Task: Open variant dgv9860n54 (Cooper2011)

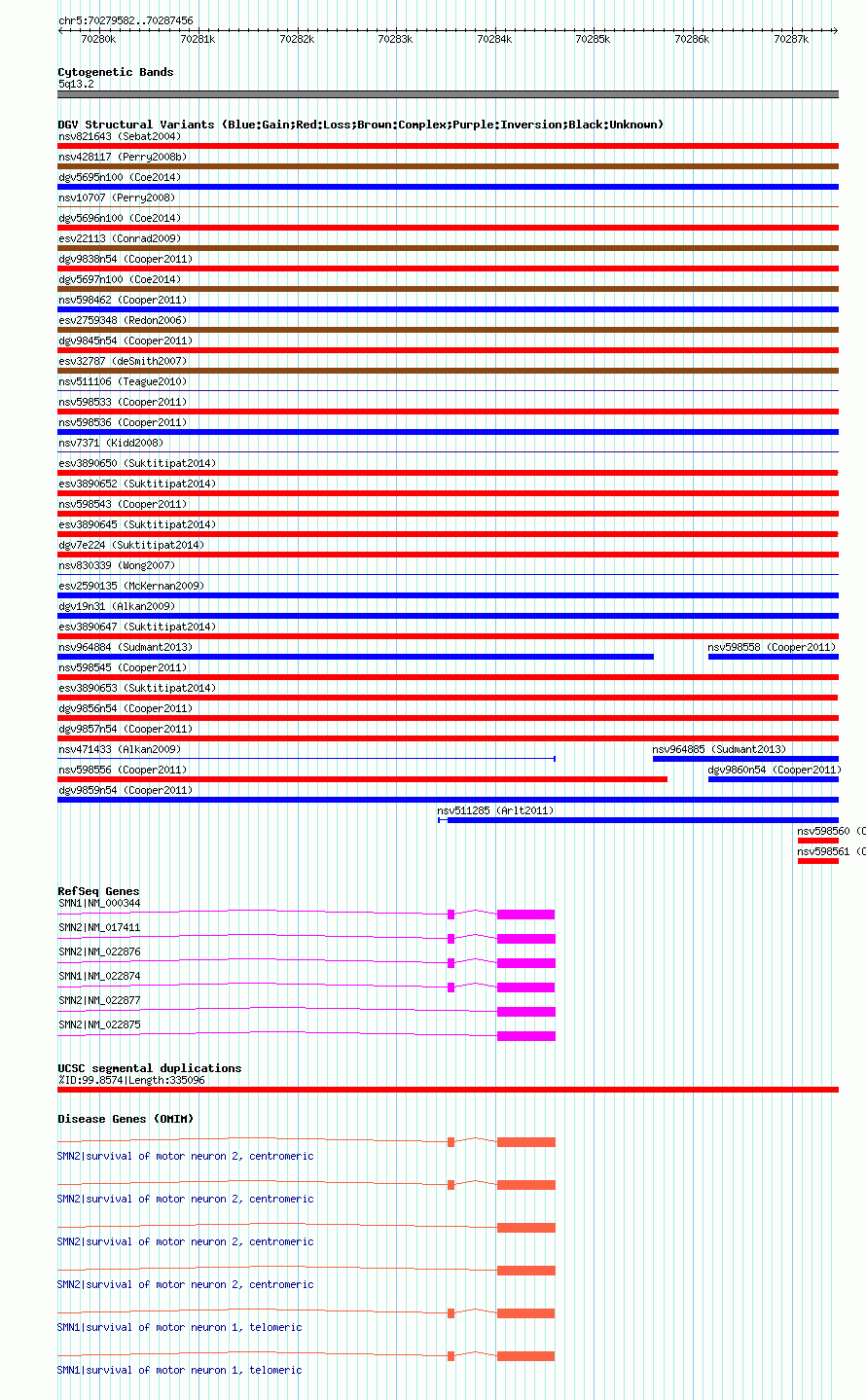Action: (775, 770)
